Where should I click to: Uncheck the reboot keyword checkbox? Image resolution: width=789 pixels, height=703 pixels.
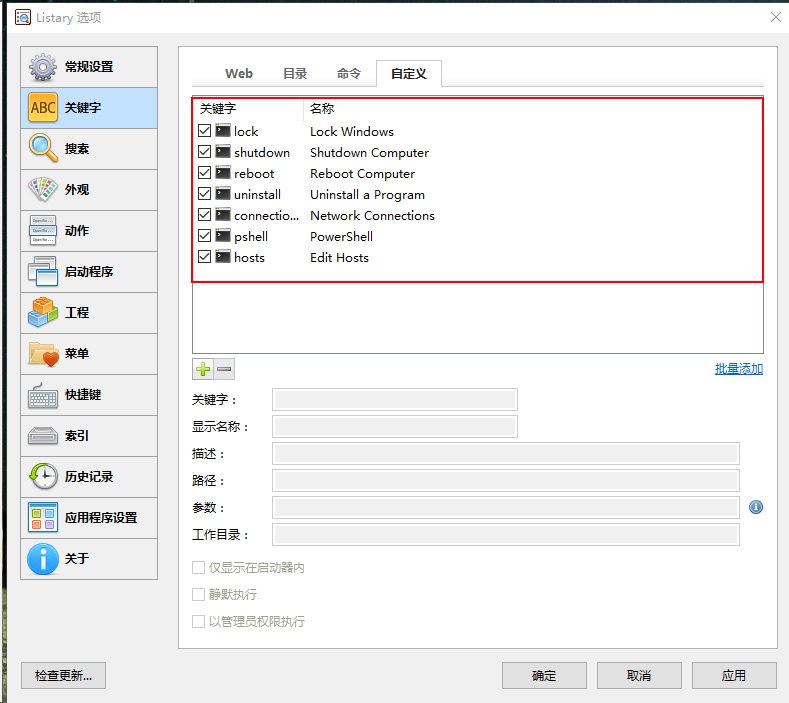click(x=204, y=173)
